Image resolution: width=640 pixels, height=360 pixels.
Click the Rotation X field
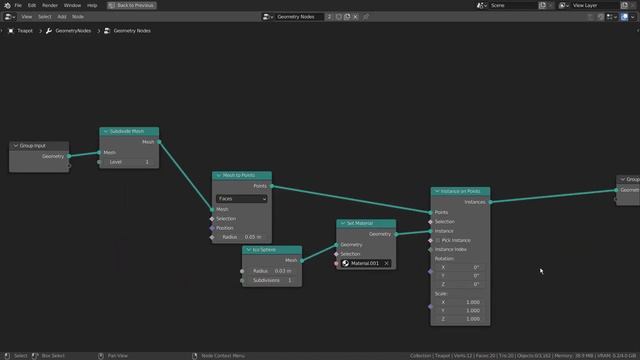click(x=460, y=267)
